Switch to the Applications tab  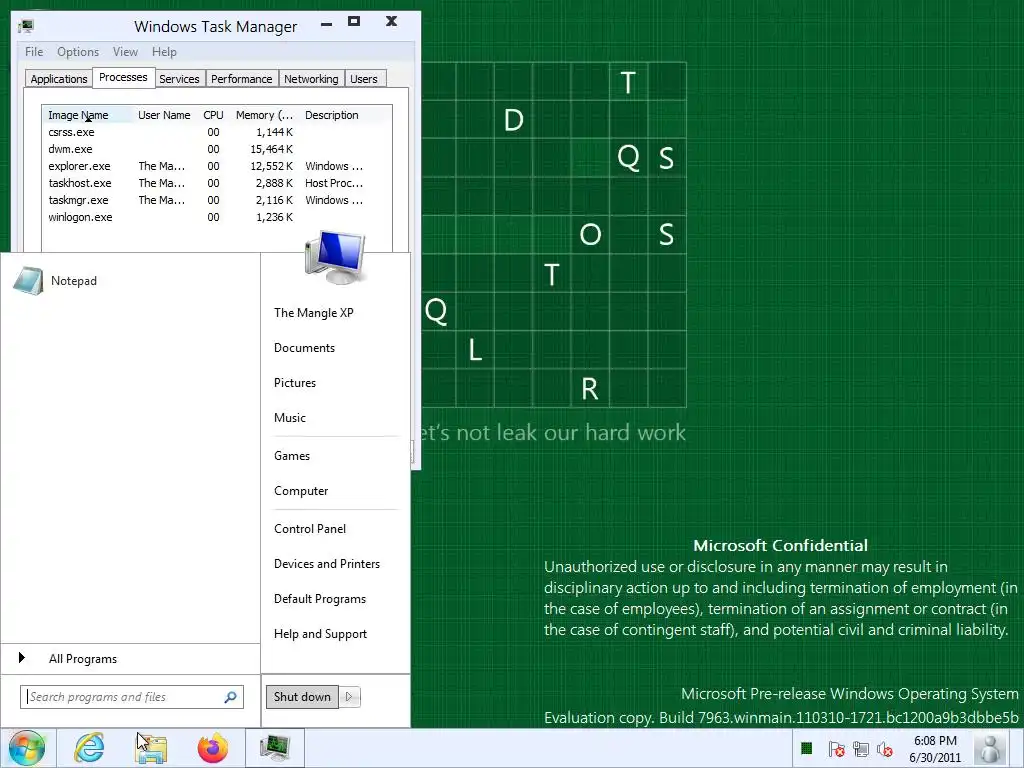click(x=59, y=79)
